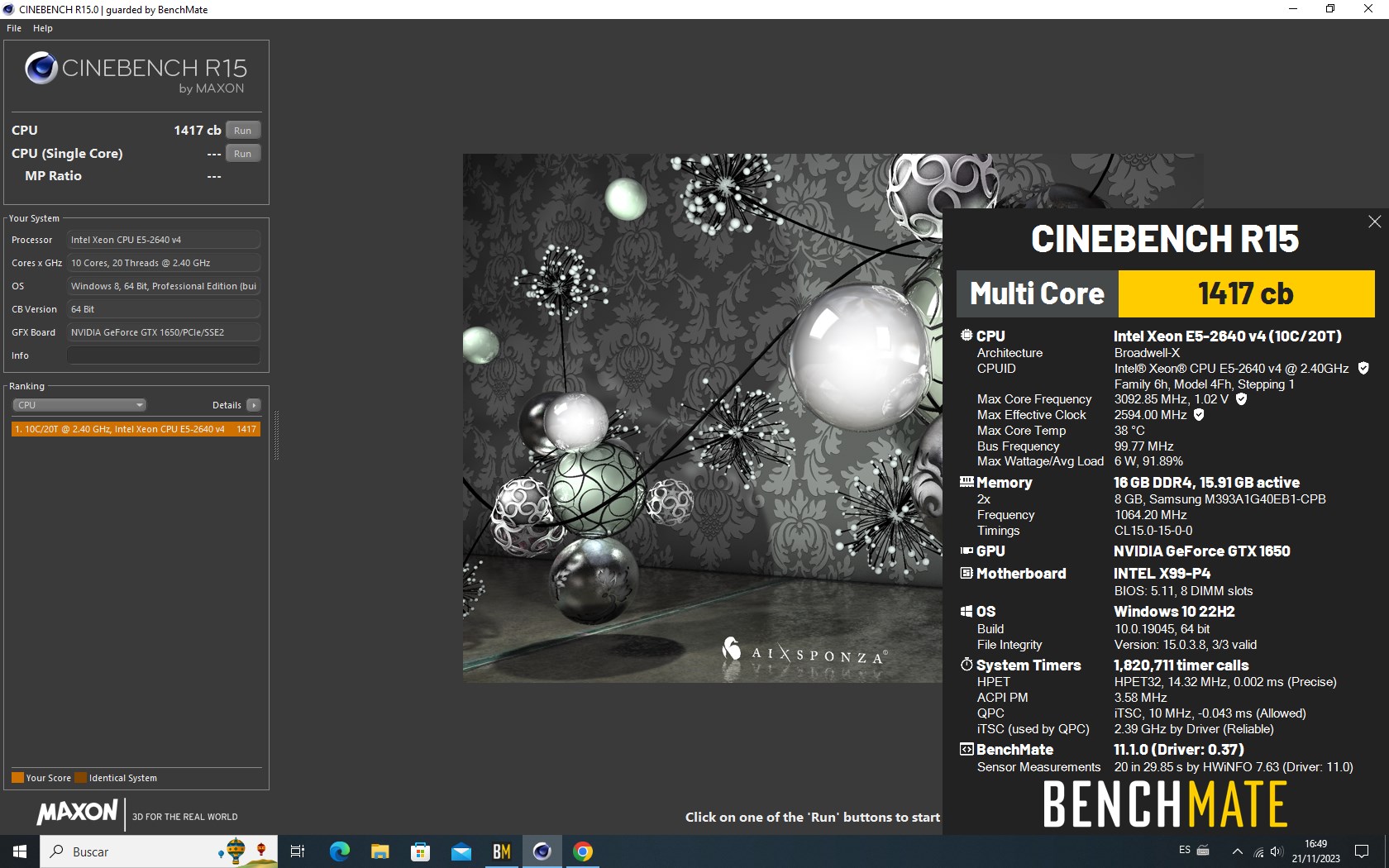Run the CPU Single Core benchmark

click(x=242, y=154)
